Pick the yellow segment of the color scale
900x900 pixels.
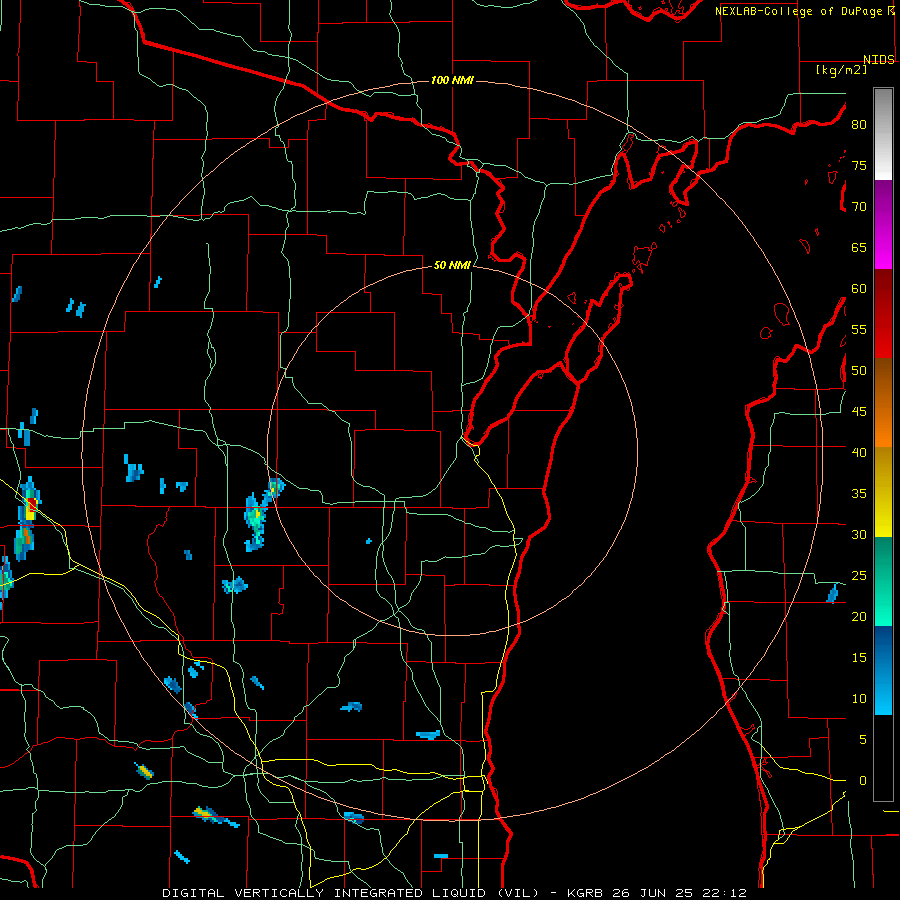coord(883,492)
